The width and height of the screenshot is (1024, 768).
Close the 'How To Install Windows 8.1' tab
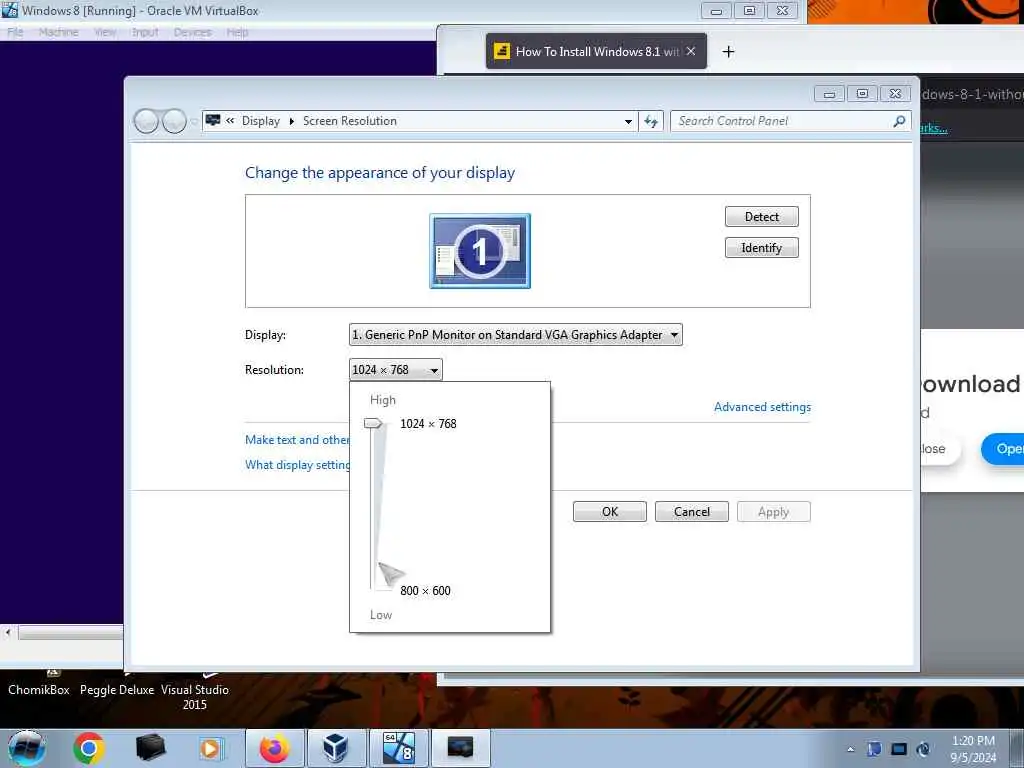coord(691,51)
